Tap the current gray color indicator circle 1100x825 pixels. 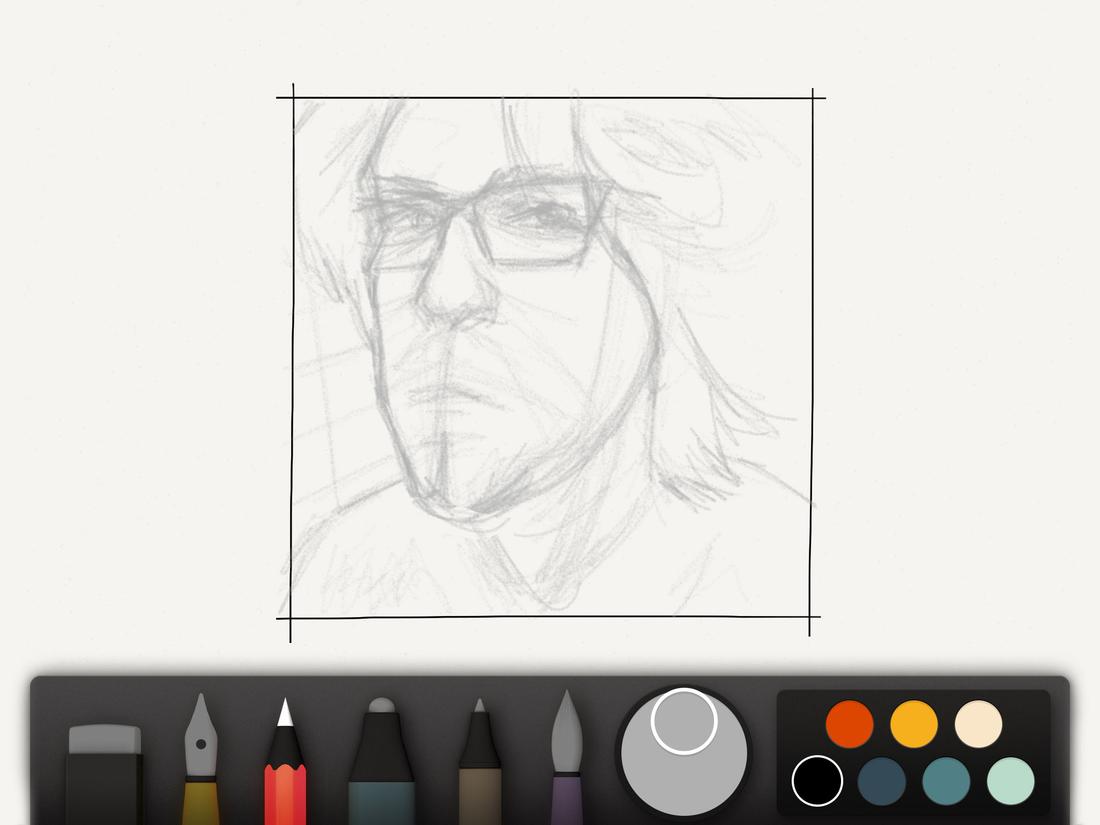coord(685,720)
